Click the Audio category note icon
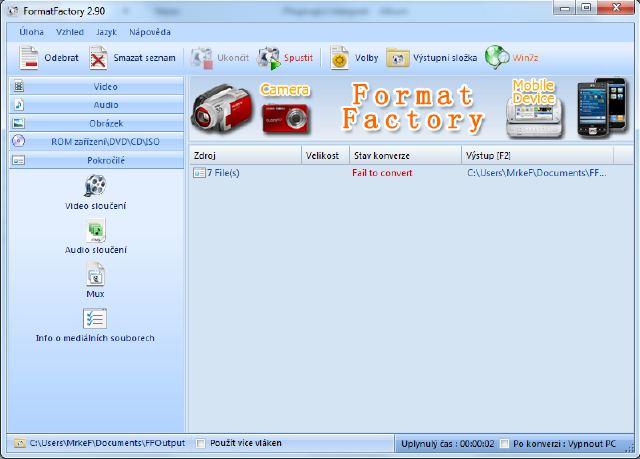640x459 pixels. click(x=18, y=105)
